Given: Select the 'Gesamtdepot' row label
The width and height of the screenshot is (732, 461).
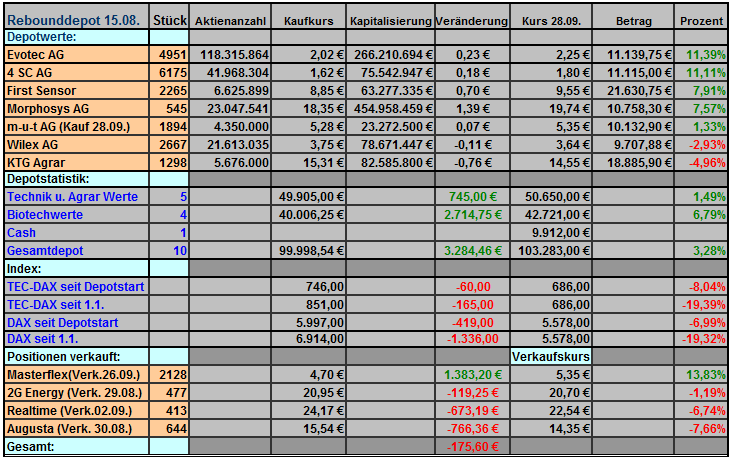Looking at the screenshot, I should tap(45, 251).
